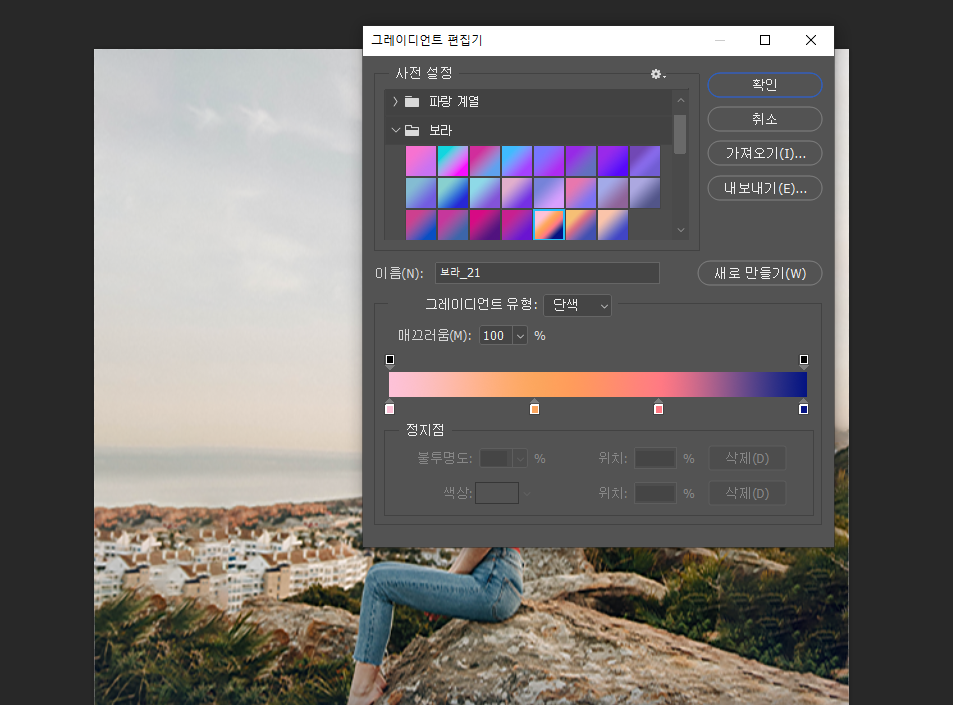This screenshot has width=953, height=705.
Task: Select the coral-pink color stop under gradient
Action: pyautogui.click(x=658, y=408)
